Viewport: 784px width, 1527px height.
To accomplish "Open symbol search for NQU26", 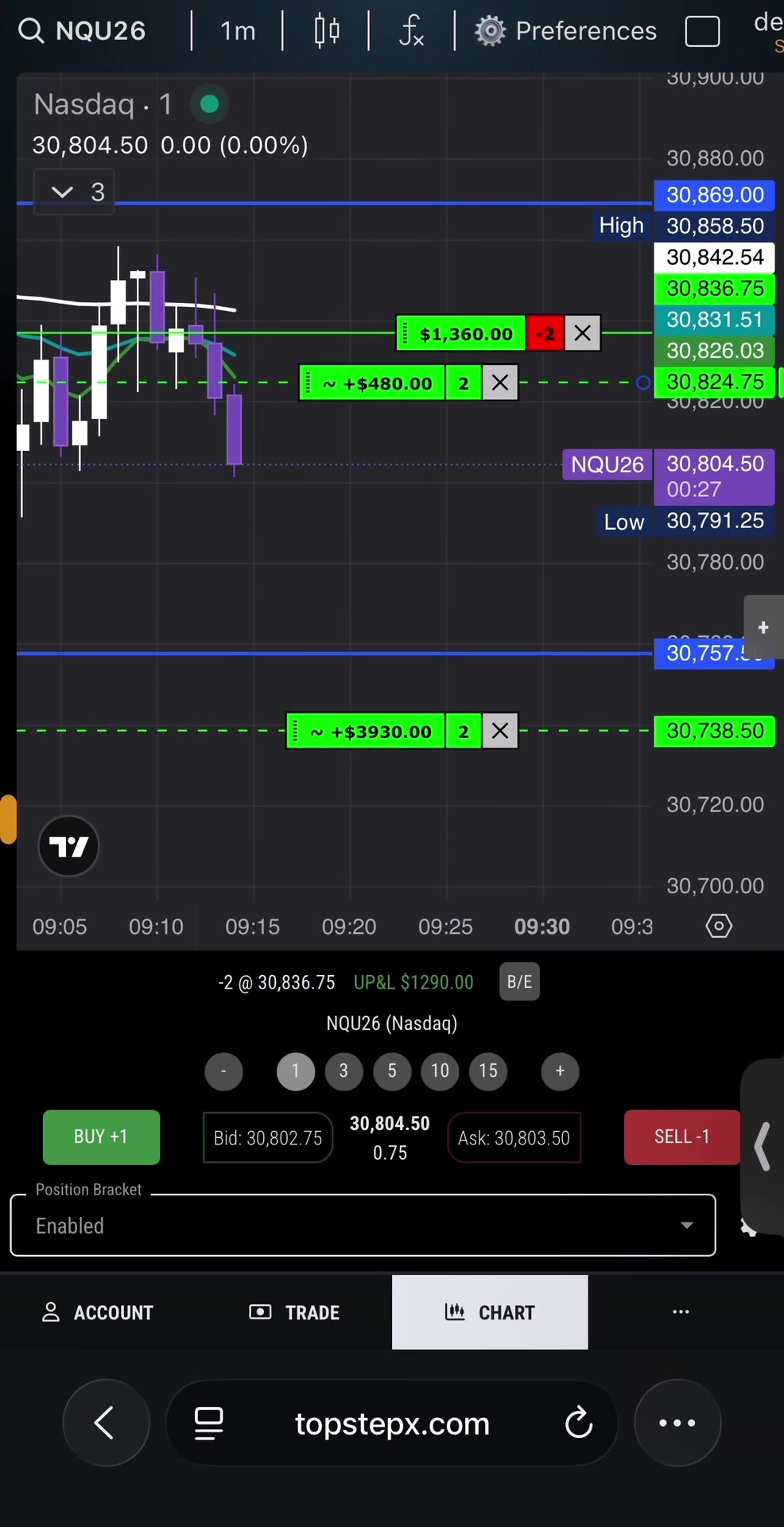I will coord(82,31).
